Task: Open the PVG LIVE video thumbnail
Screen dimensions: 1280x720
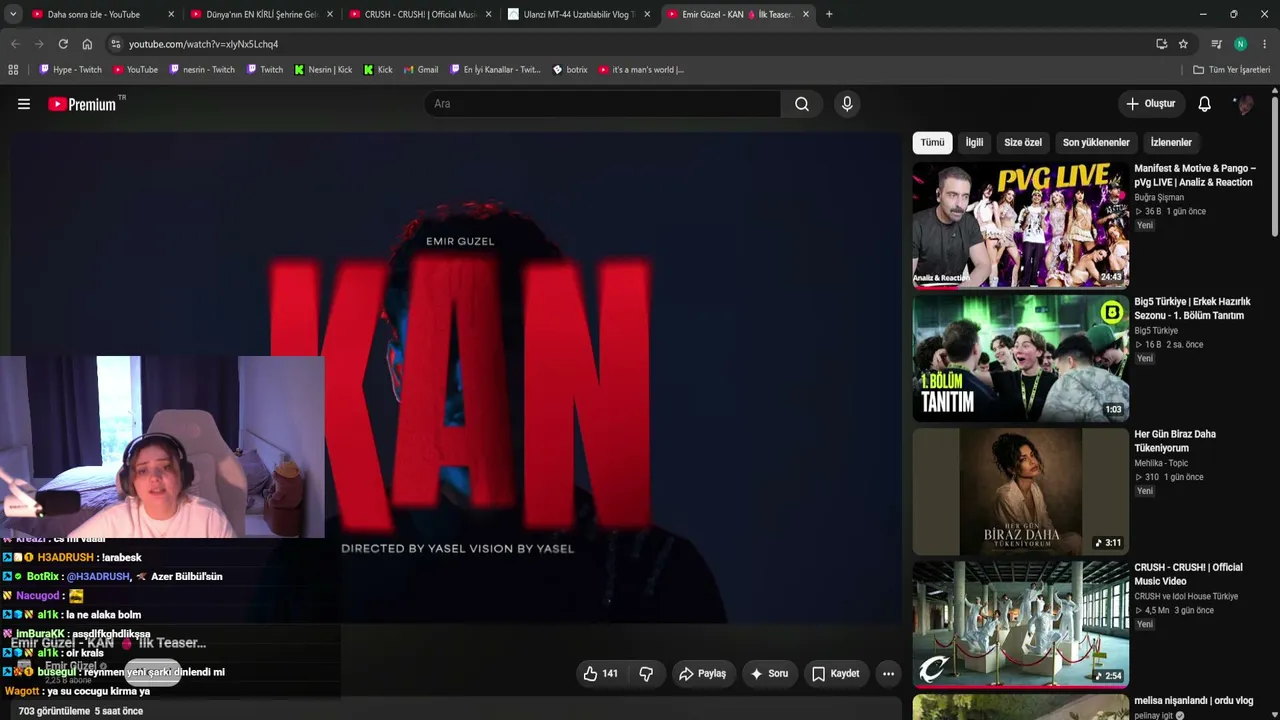Action: [1021, 225]
